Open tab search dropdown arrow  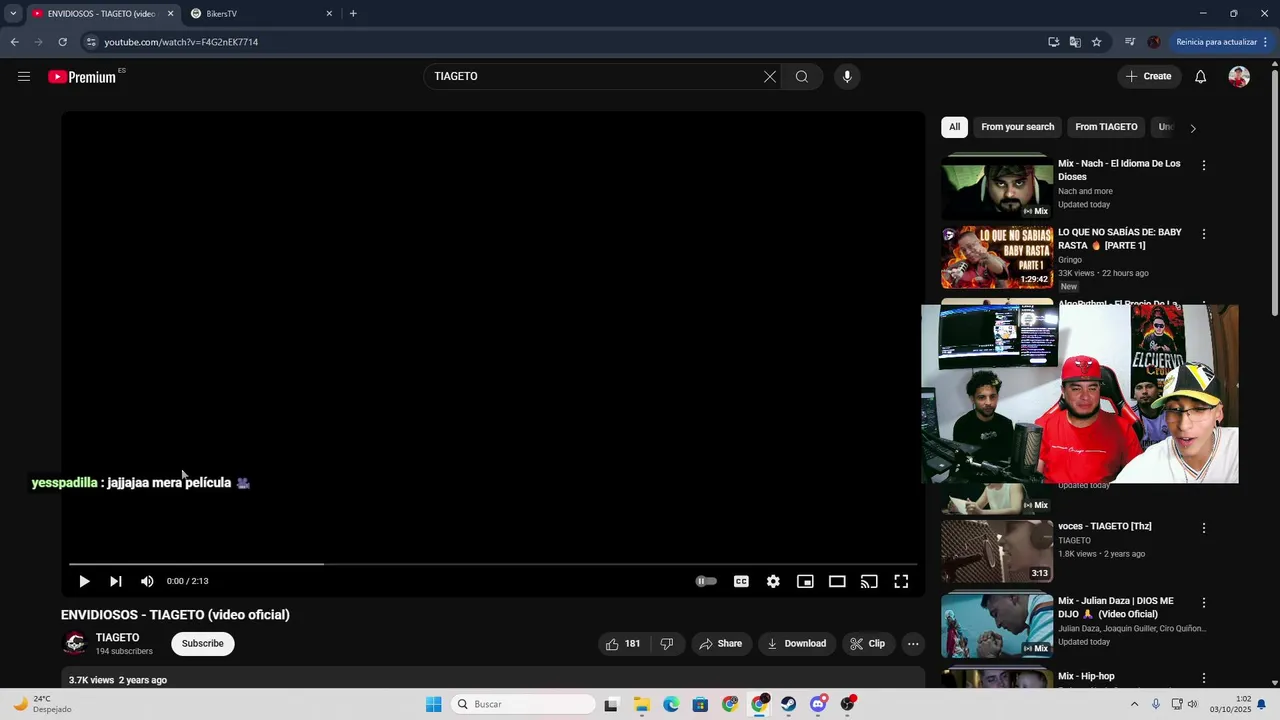click(13, 14)
